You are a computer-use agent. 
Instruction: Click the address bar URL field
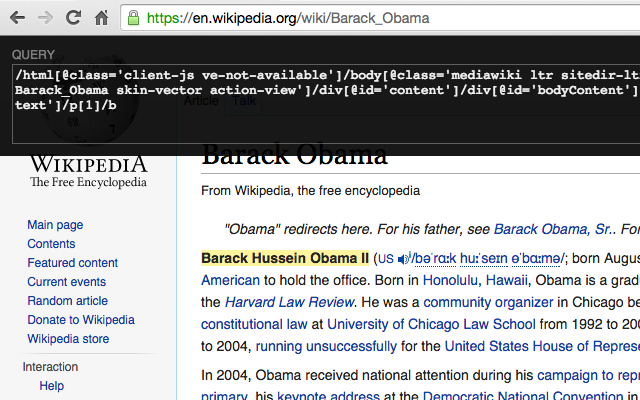coord(380,18)
